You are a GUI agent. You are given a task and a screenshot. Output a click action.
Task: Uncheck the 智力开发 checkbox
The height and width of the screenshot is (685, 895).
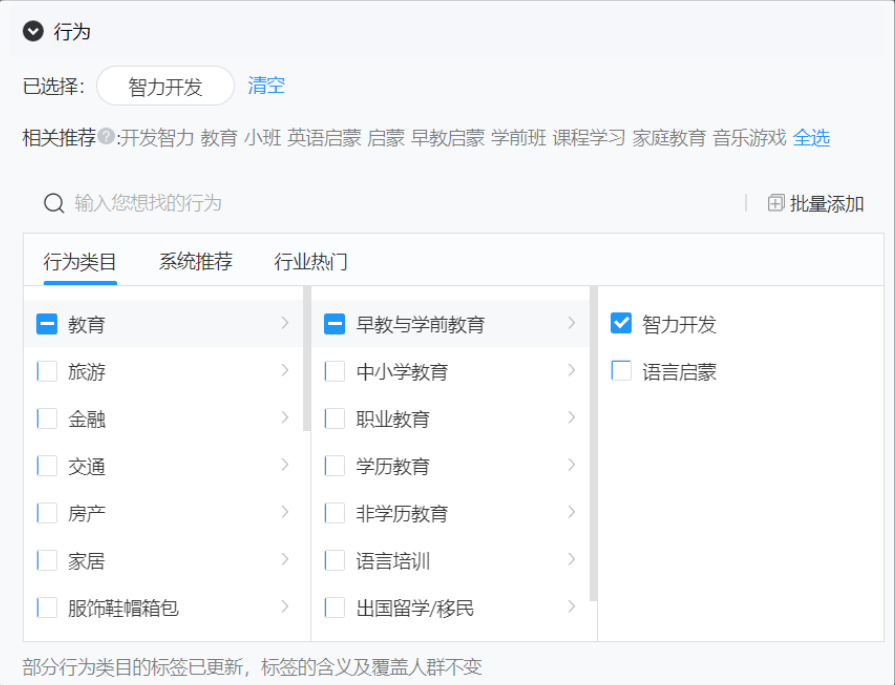click(621, 322)
